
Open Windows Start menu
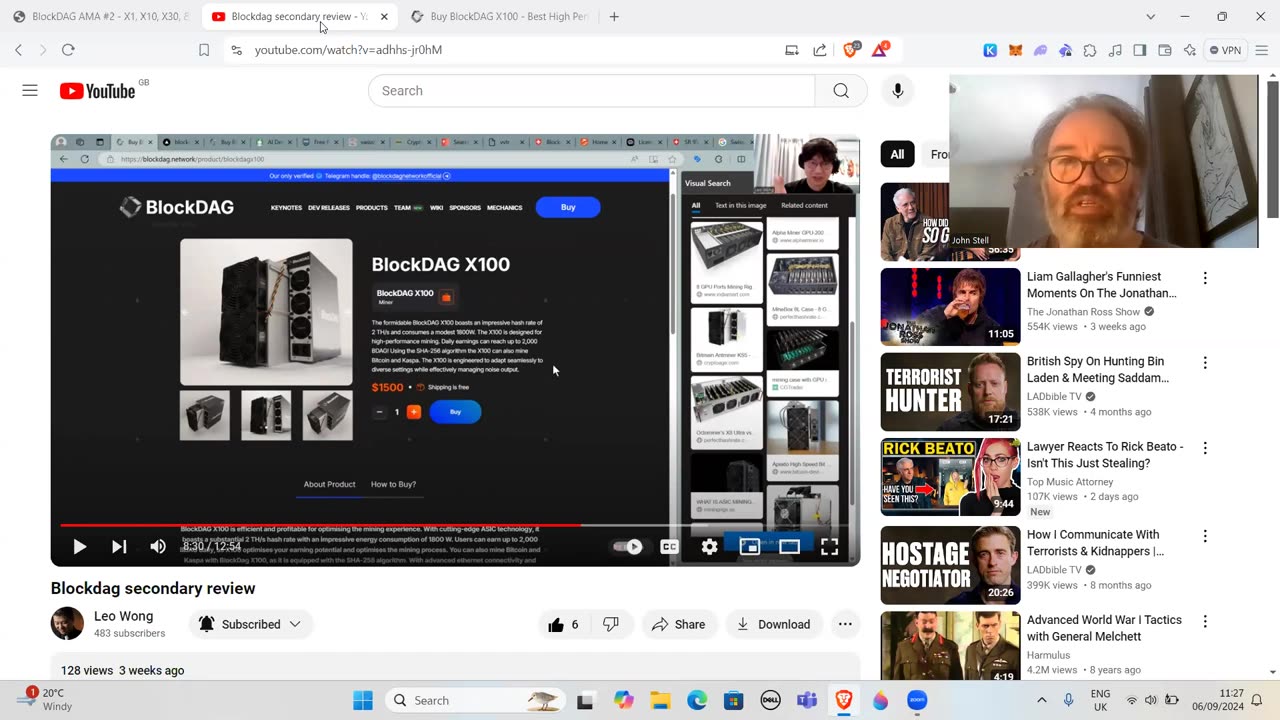click(363, 700)
